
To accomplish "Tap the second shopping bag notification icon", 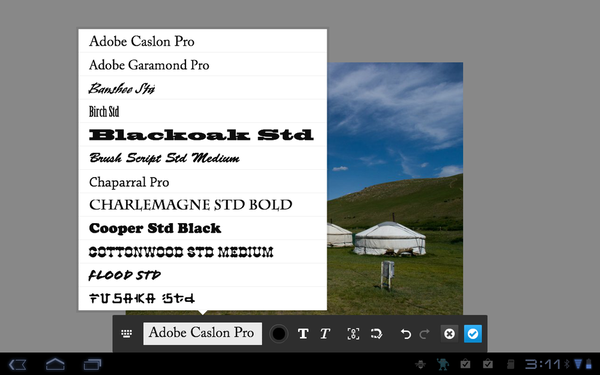I will [488, 364].
